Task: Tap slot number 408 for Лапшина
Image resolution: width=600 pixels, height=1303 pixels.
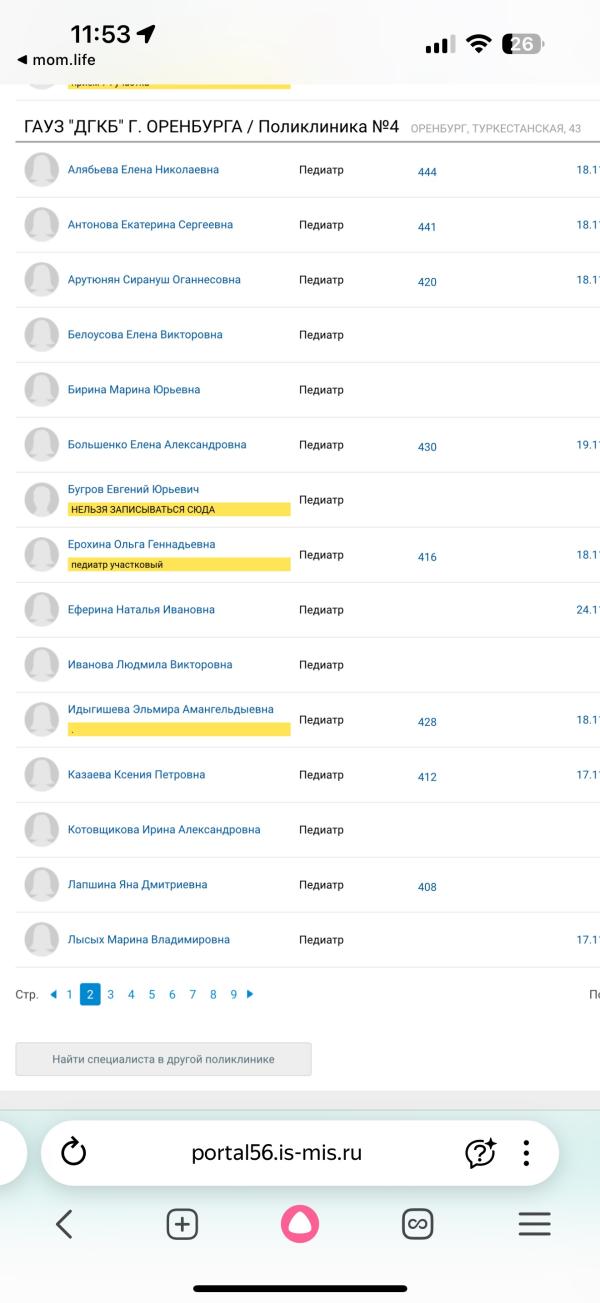Action: tap(427, 887)
